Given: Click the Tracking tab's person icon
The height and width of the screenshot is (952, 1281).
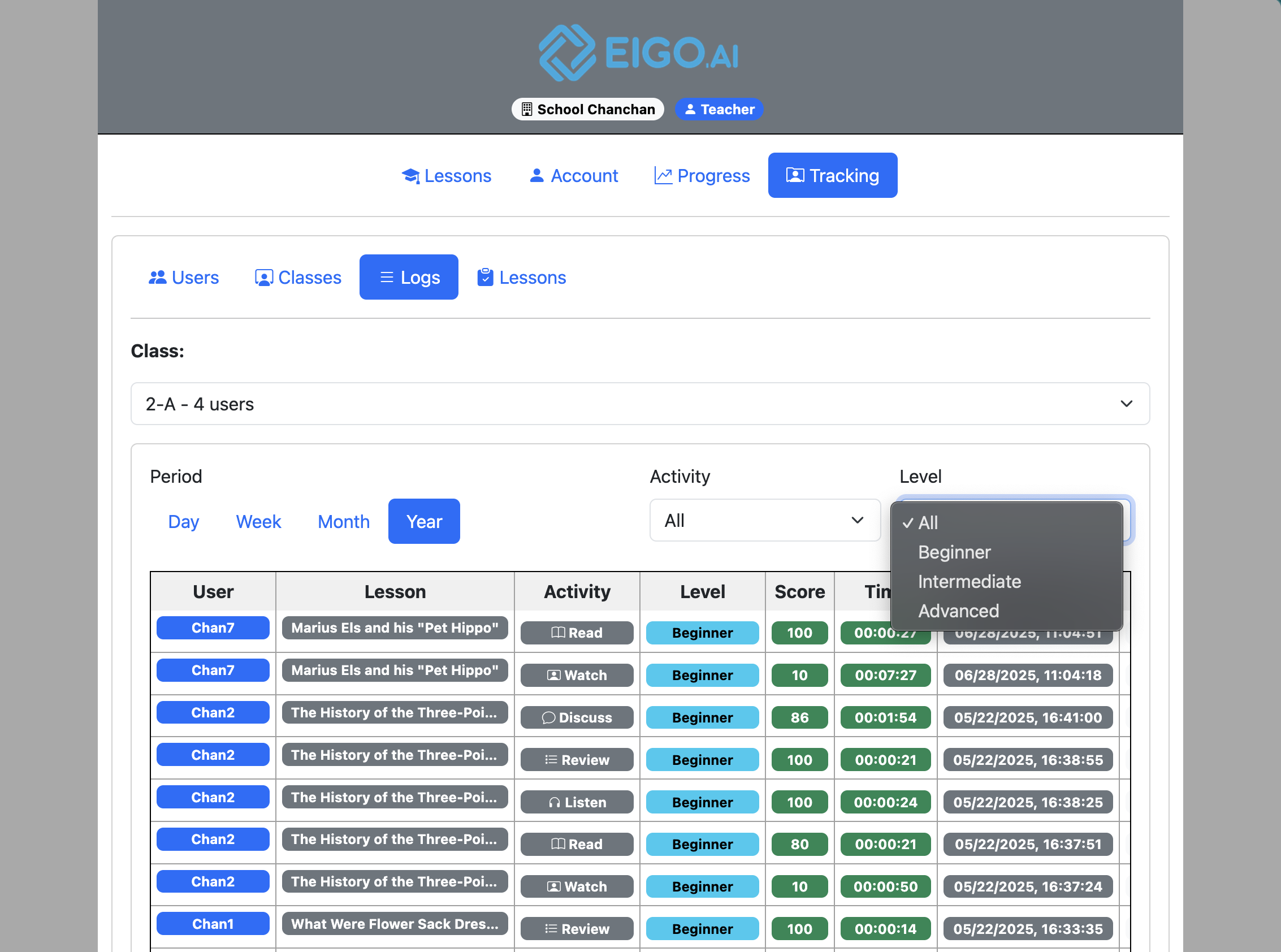Looking at the screenshot, I should 795,175.
